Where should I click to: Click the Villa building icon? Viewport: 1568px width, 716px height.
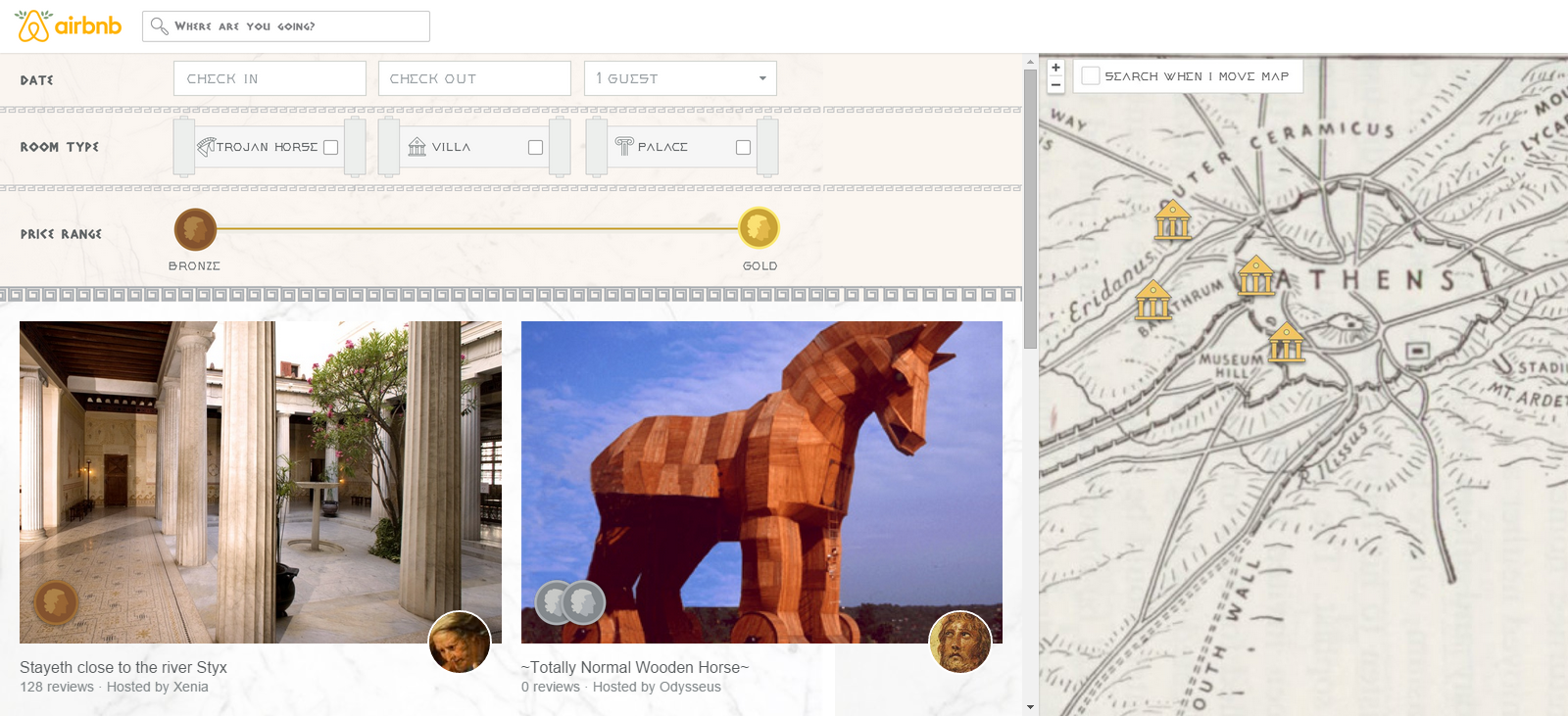417,147
